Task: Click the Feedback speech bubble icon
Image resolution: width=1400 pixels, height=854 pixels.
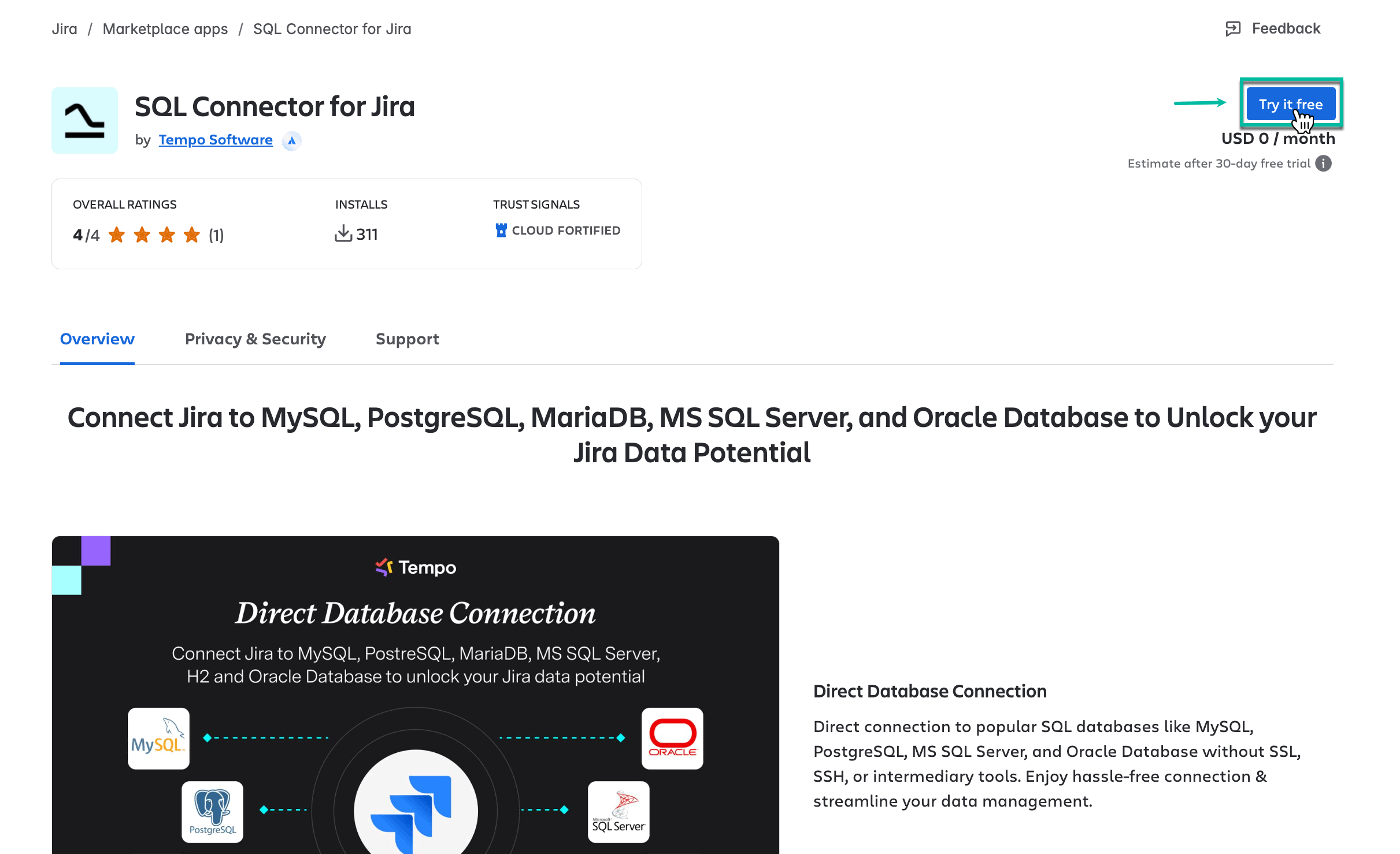Action: point(1232,27)
